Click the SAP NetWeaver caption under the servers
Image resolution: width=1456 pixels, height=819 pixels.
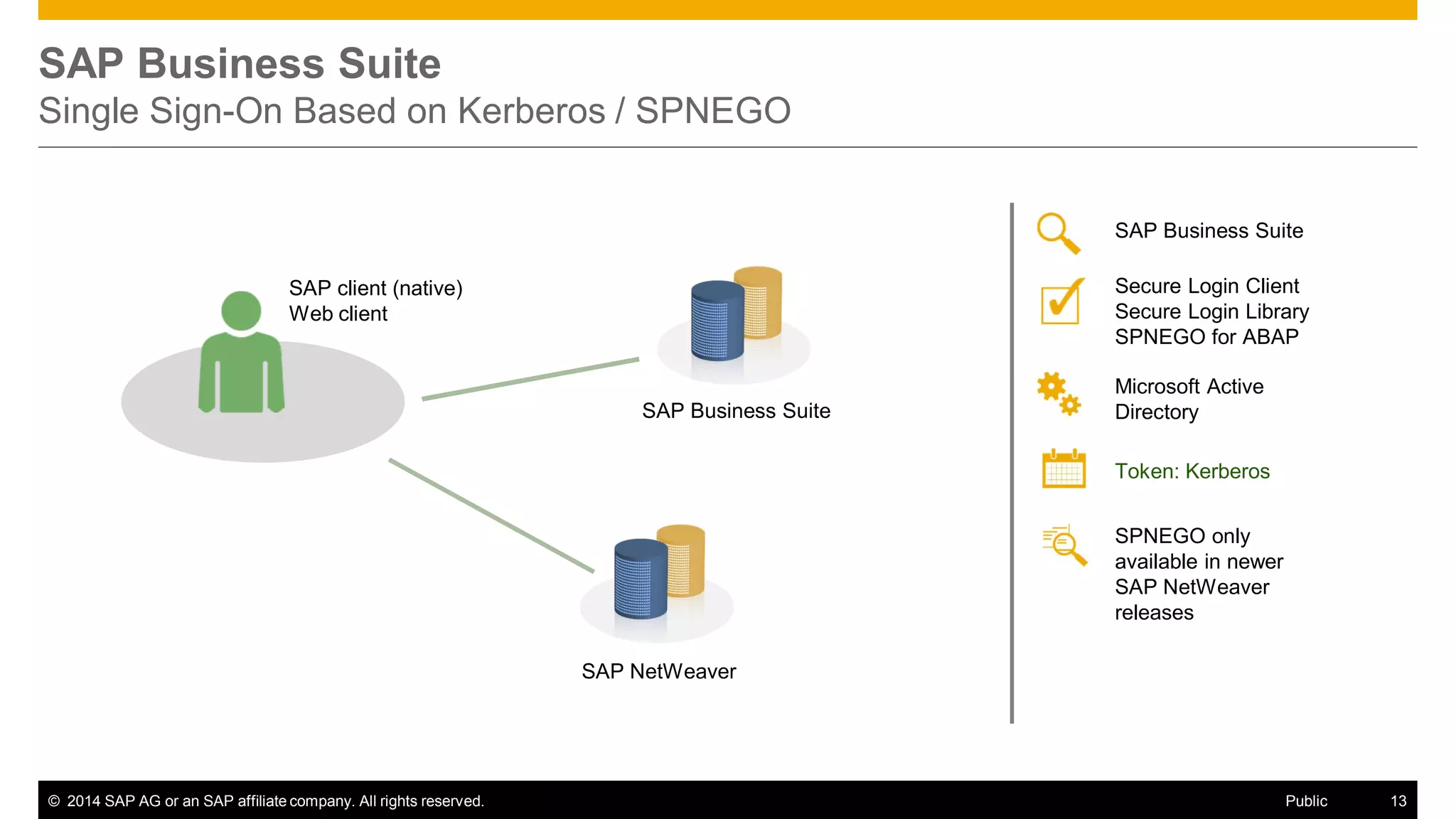(659, 671)
